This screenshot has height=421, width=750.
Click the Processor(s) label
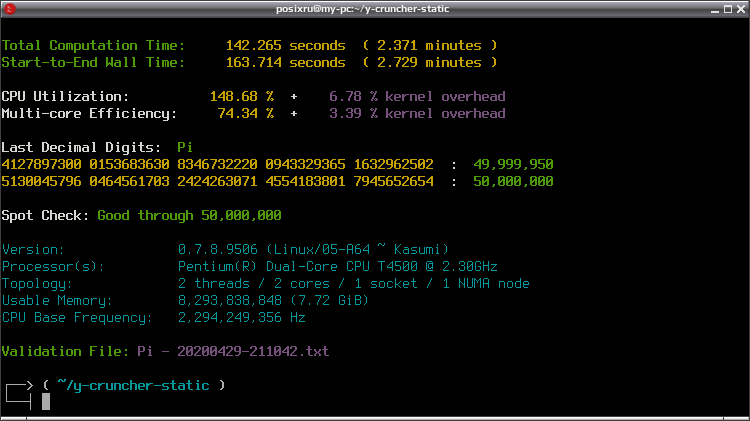point(53,266)
